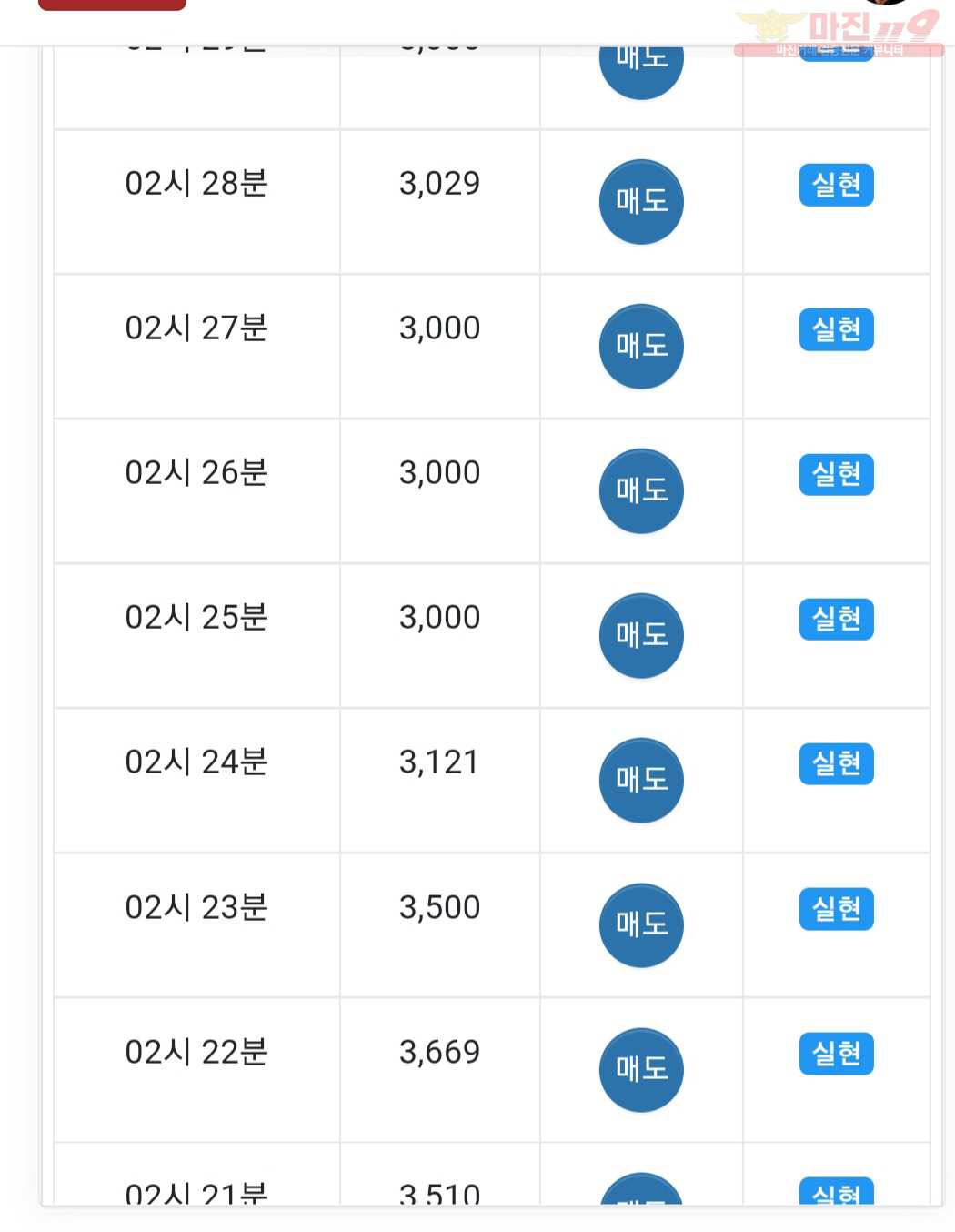Screen dimensions: 955x1232
Task: Click the 매진 logo in the top corner
Action: click(x=839, y=33)
